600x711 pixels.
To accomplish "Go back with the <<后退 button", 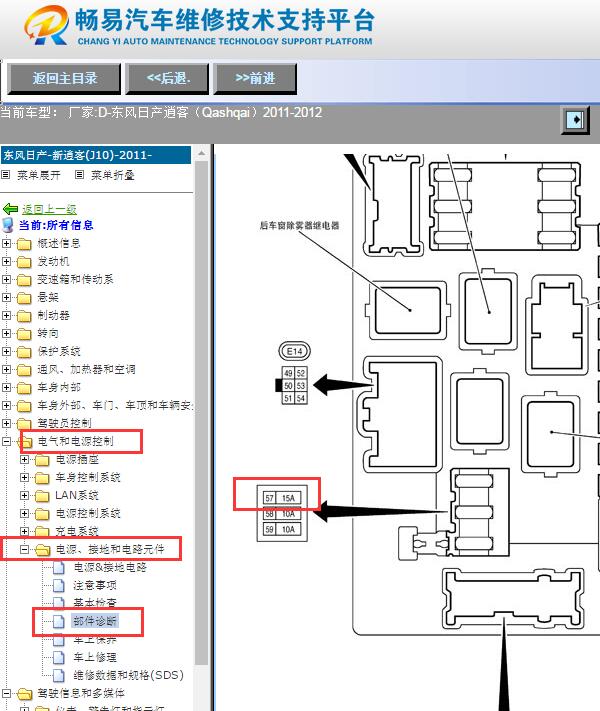I will pyautogui.click(x=167, y=78).
